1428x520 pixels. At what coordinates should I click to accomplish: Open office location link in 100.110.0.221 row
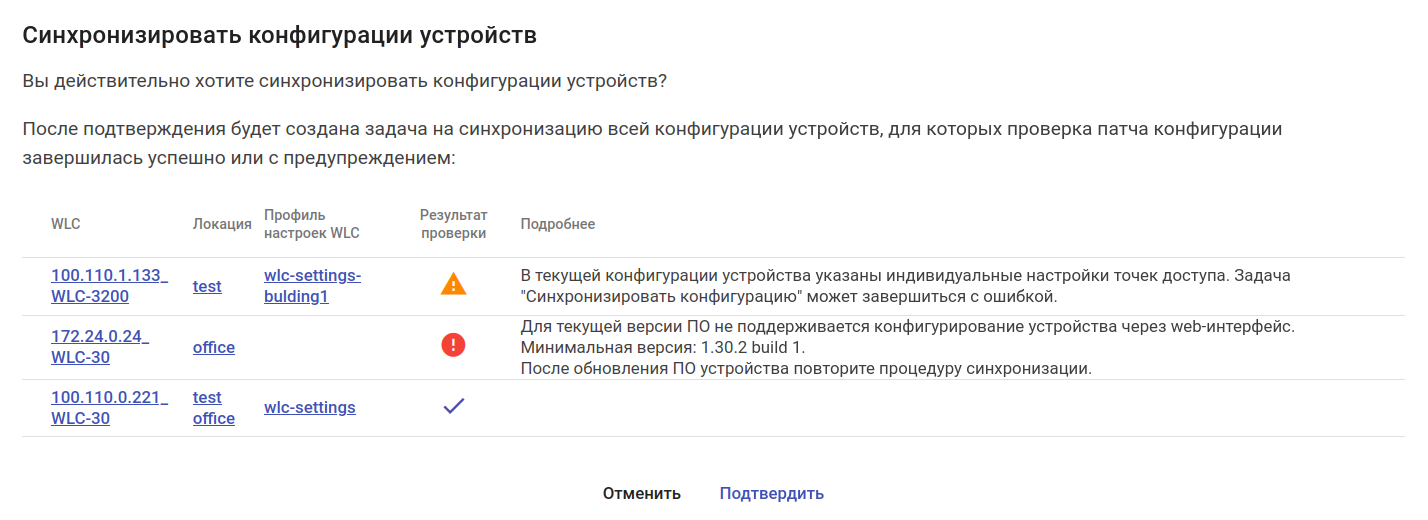pos(213,418)
